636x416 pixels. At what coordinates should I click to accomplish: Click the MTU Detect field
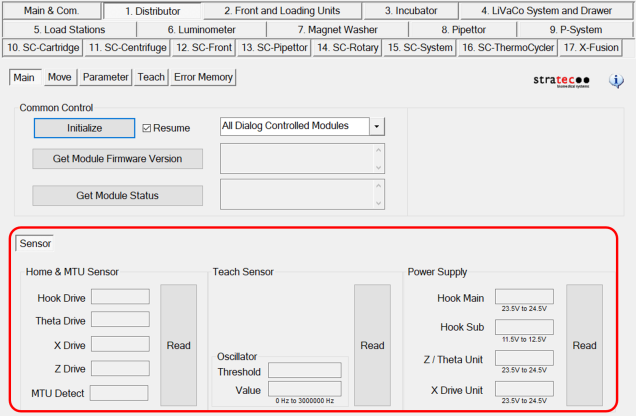coord(119,393)
